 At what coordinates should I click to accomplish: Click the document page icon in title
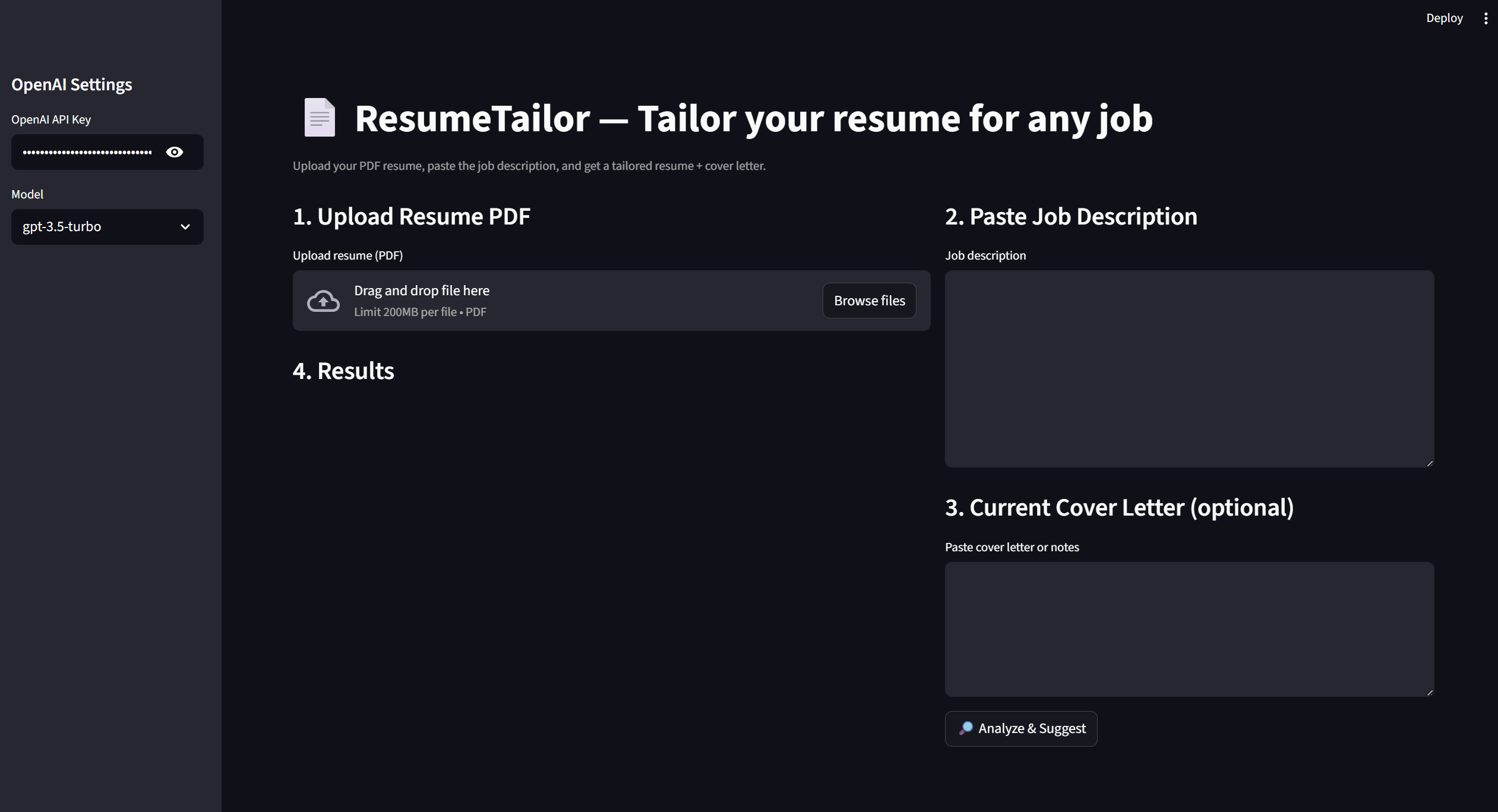click(x=320, y=118)
